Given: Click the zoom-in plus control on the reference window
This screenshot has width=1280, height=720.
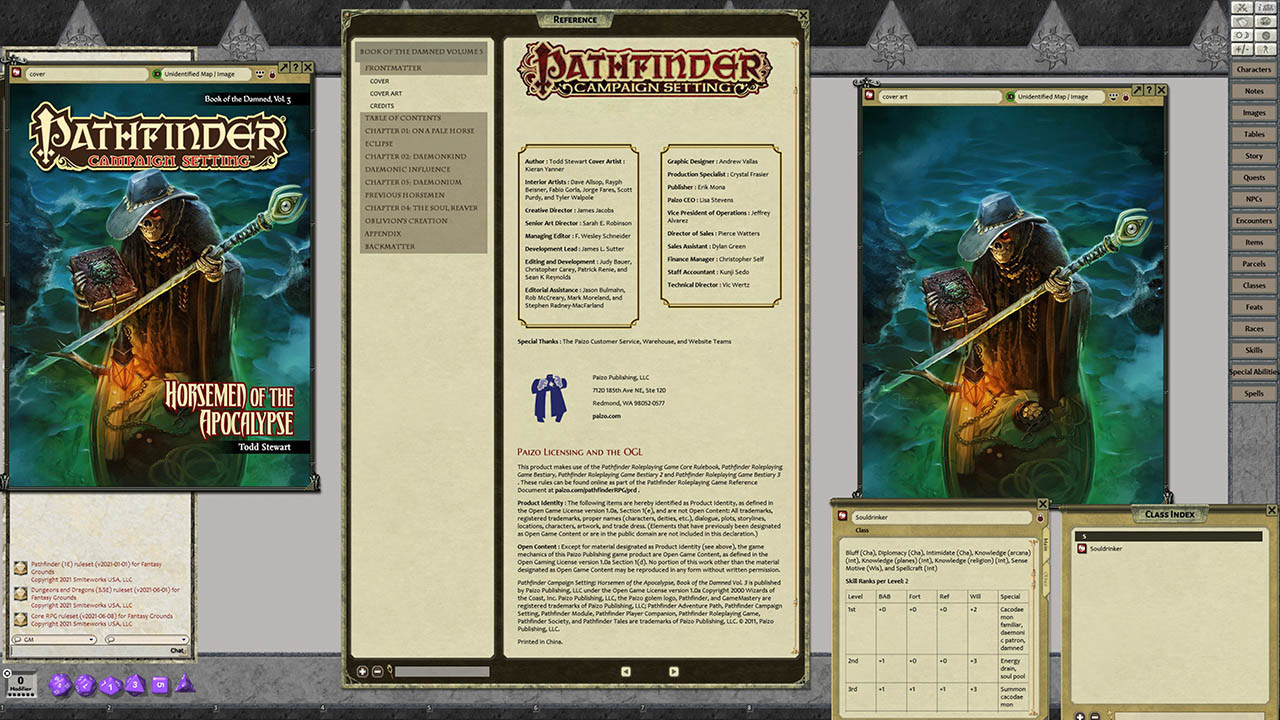Looking at the screenshot, I should coord(362,671).
